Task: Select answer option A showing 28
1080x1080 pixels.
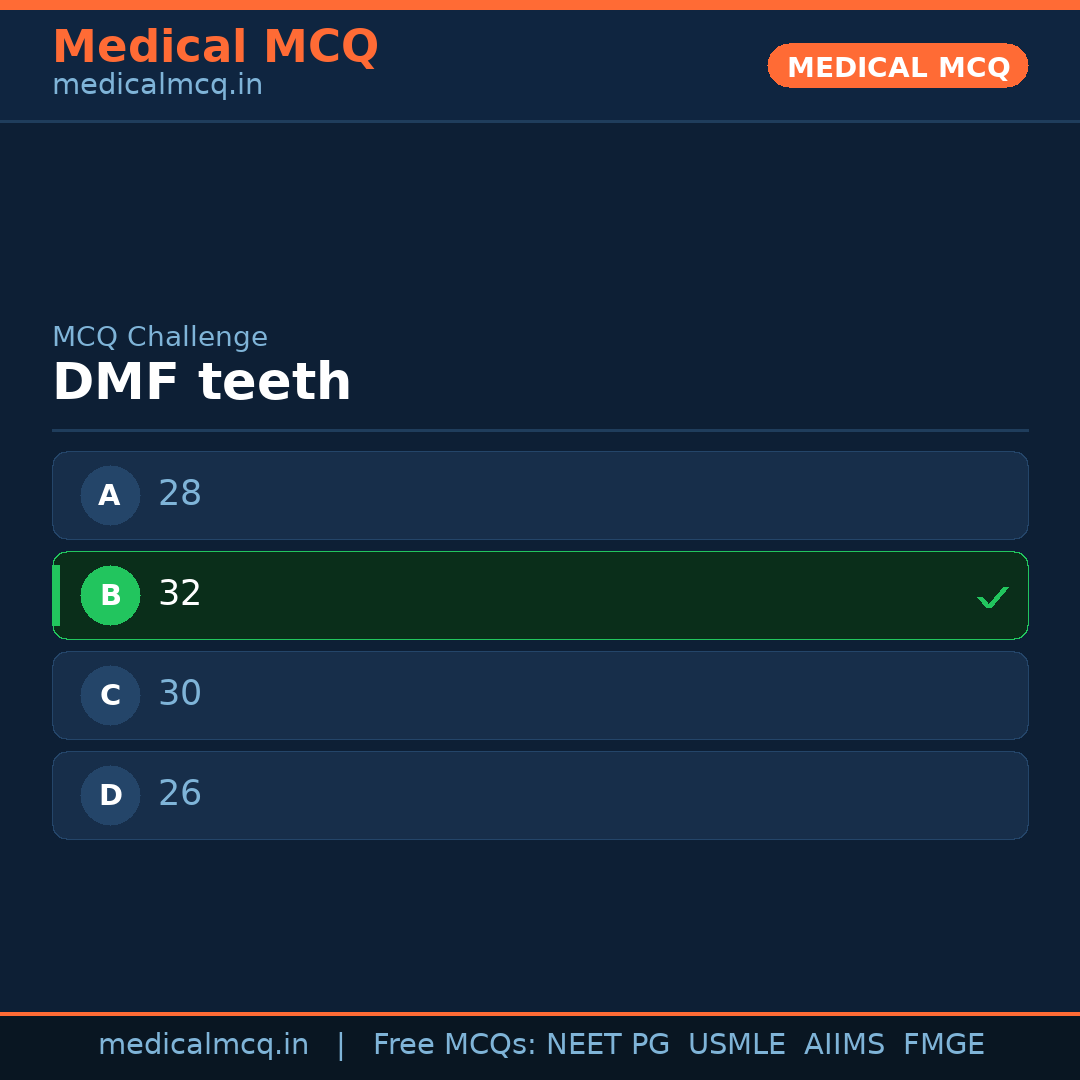Action: (x=540, y=495)
